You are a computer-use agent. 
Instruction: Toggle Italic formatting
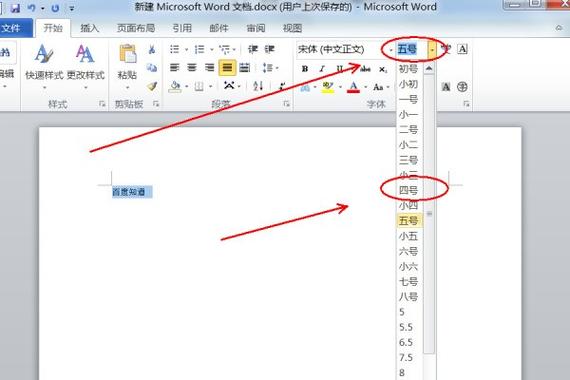(x=322, y=68)
